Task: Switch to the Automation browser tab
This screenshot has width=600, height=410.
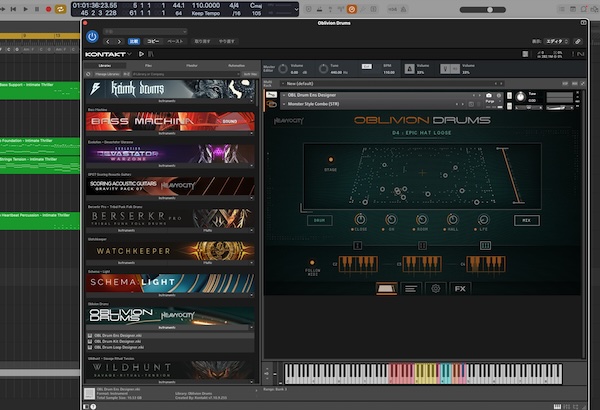Action: pyautogui.click(x=236, y=65)
